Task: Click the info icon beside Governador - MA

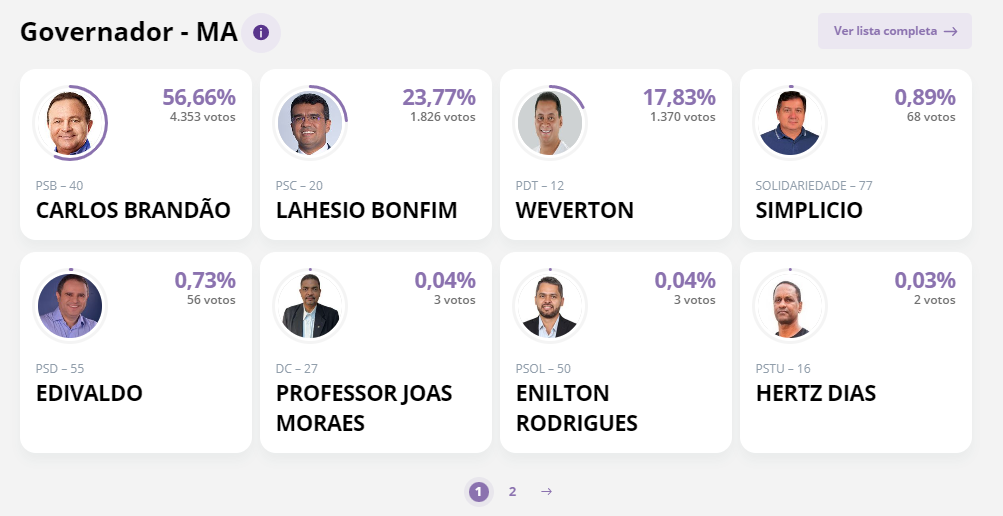Action: point(261,33)
